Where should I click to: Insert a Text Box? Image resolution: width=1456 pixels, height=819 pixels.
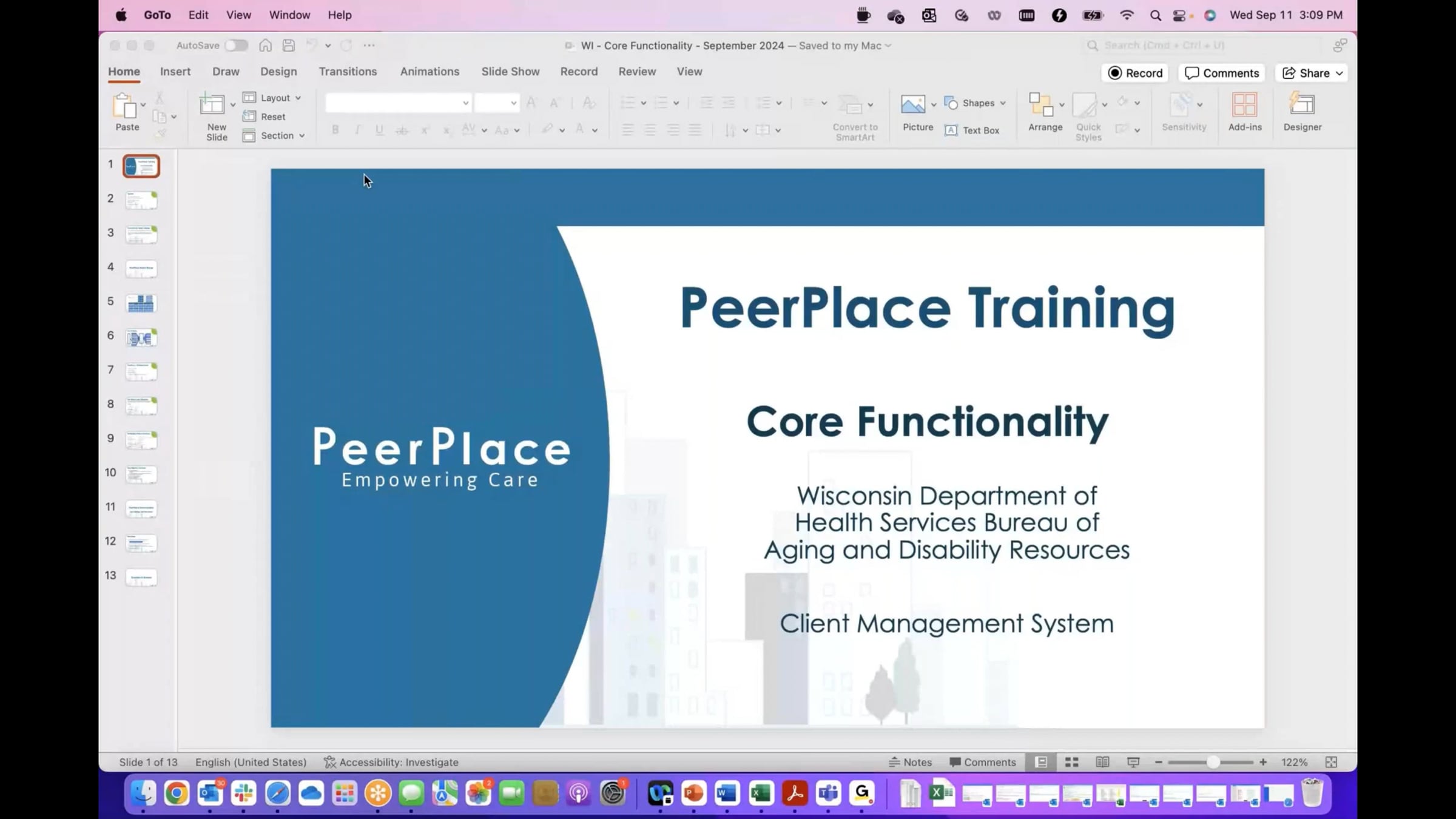point(973,130)
